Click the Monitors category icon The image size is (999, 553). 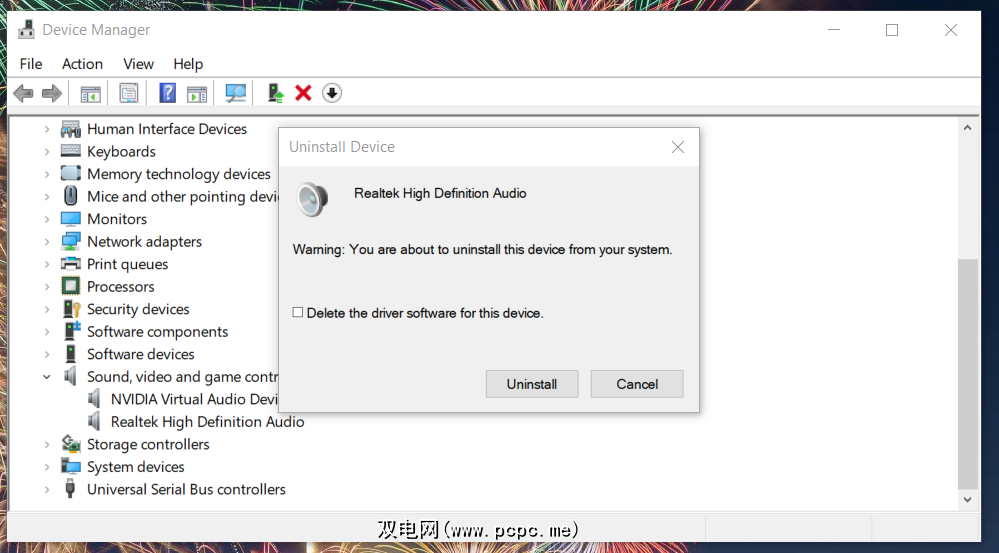tap(70, 219)
